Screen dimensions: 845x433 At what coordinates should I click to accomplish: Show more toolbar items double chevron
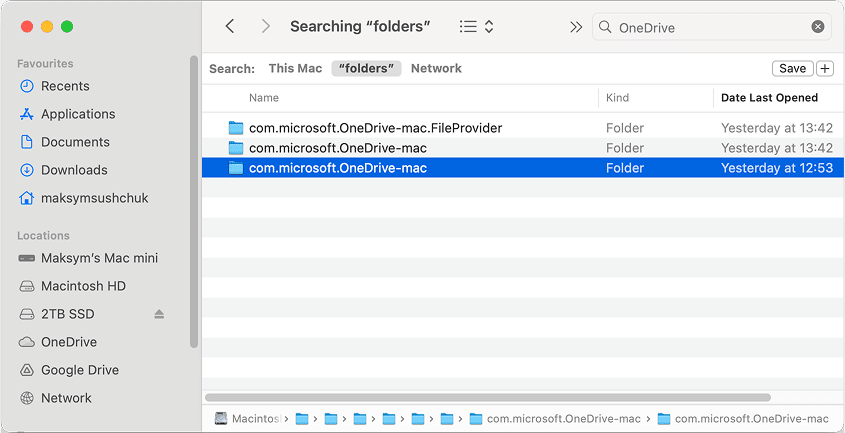pyautogui.click(x=576, y=27)
